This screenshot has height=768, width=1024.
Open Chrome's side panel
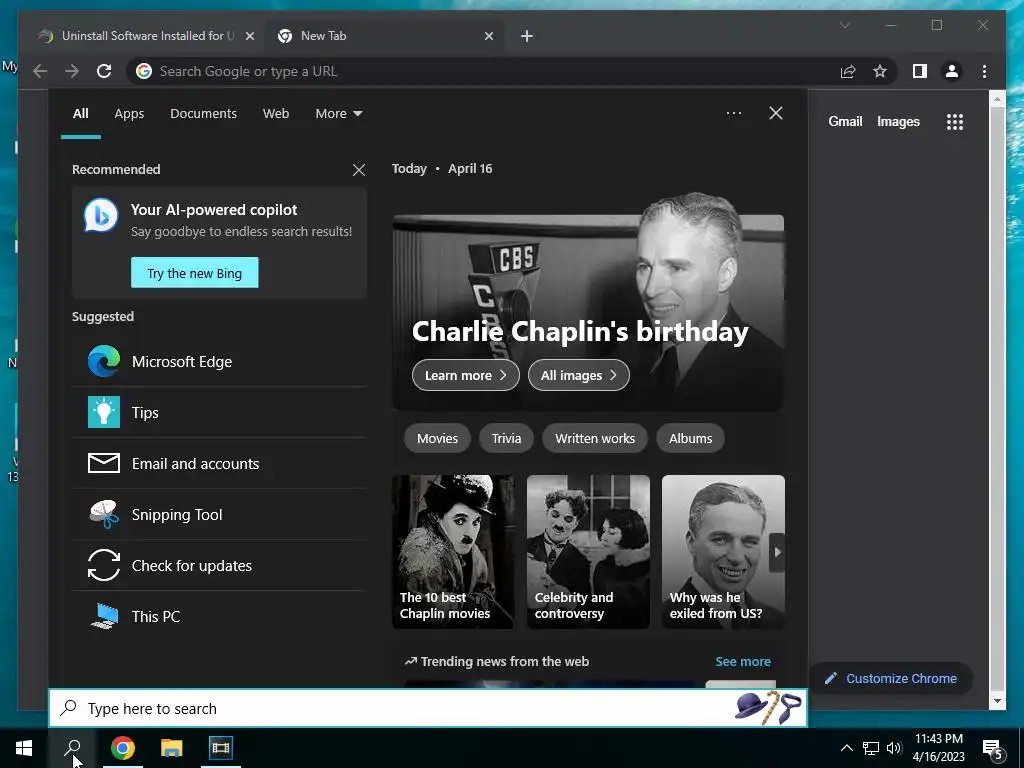click(920, 71)
